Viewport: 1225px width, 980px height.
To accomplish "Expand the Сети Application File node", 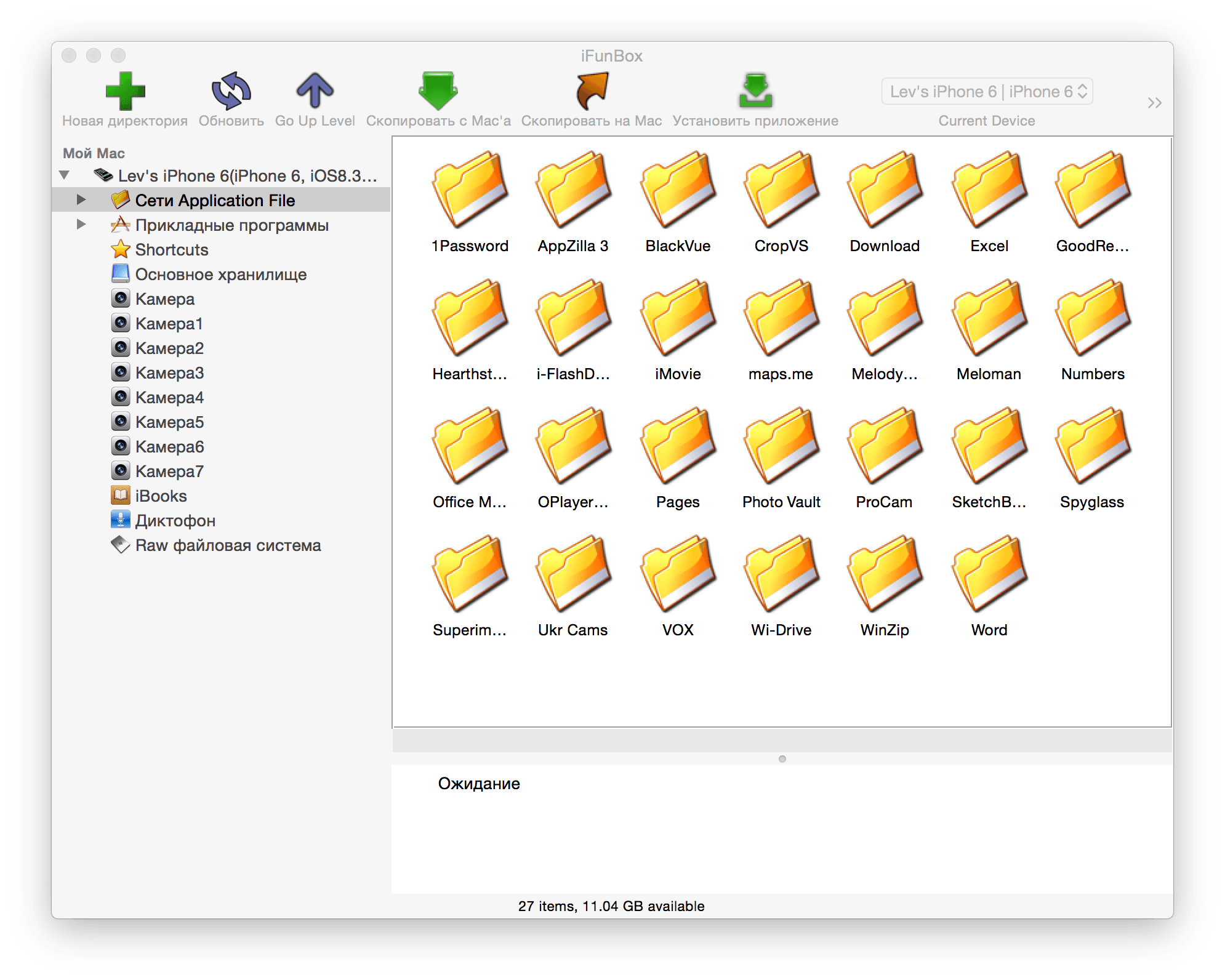I will [x=81, y=199].
